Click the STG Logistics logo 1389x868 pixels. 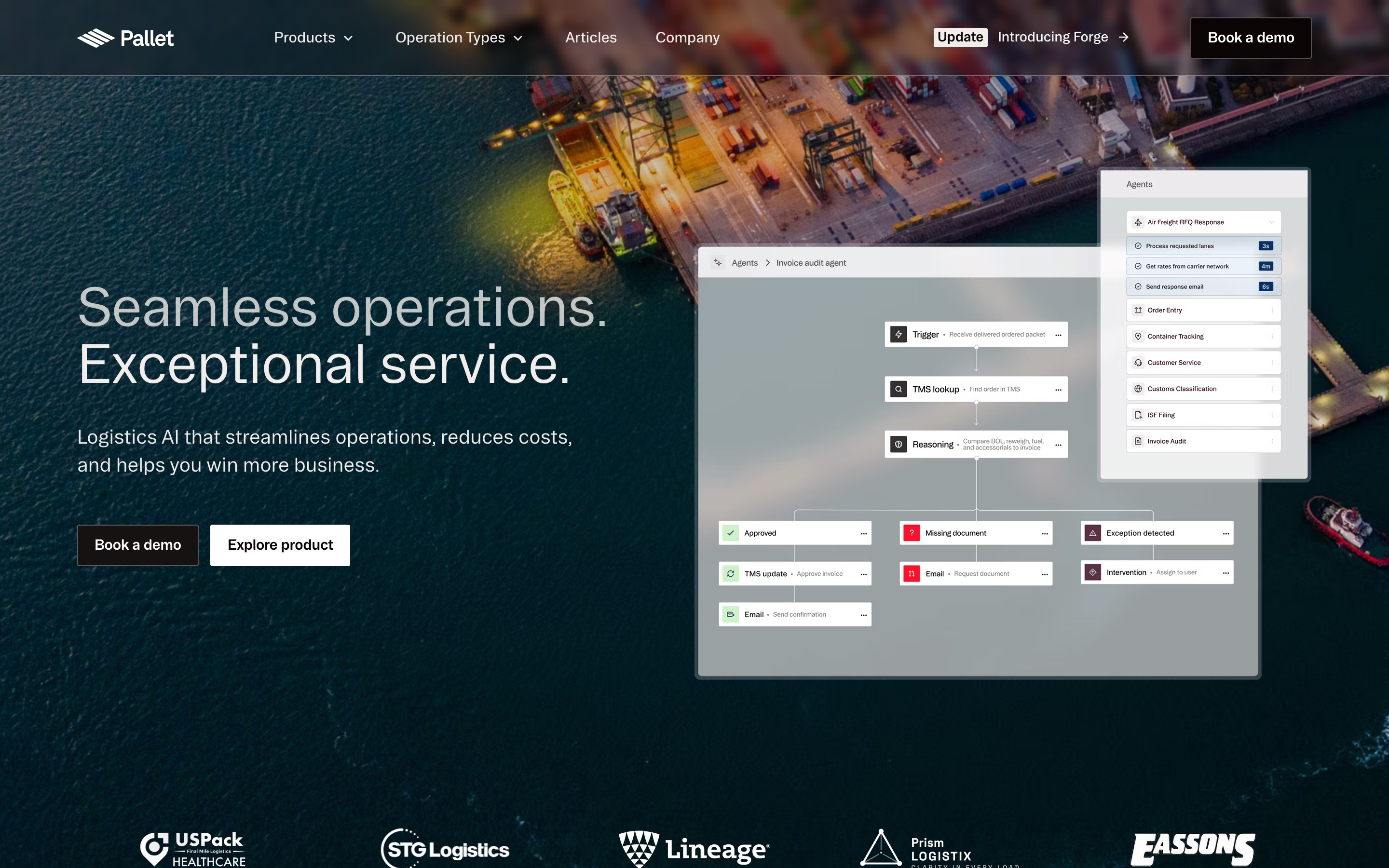tap(445, 849)
